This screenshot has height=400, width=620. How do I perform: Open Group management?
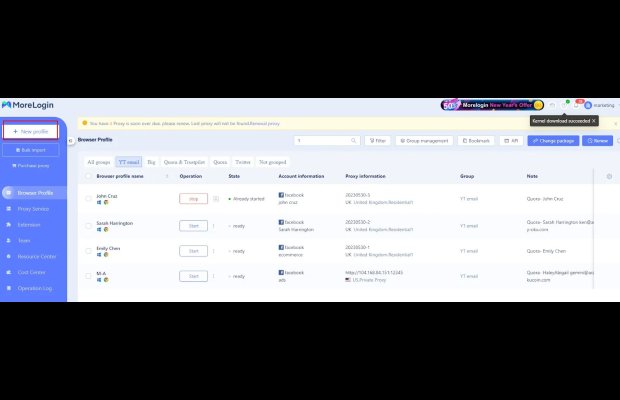coord(424,141)
